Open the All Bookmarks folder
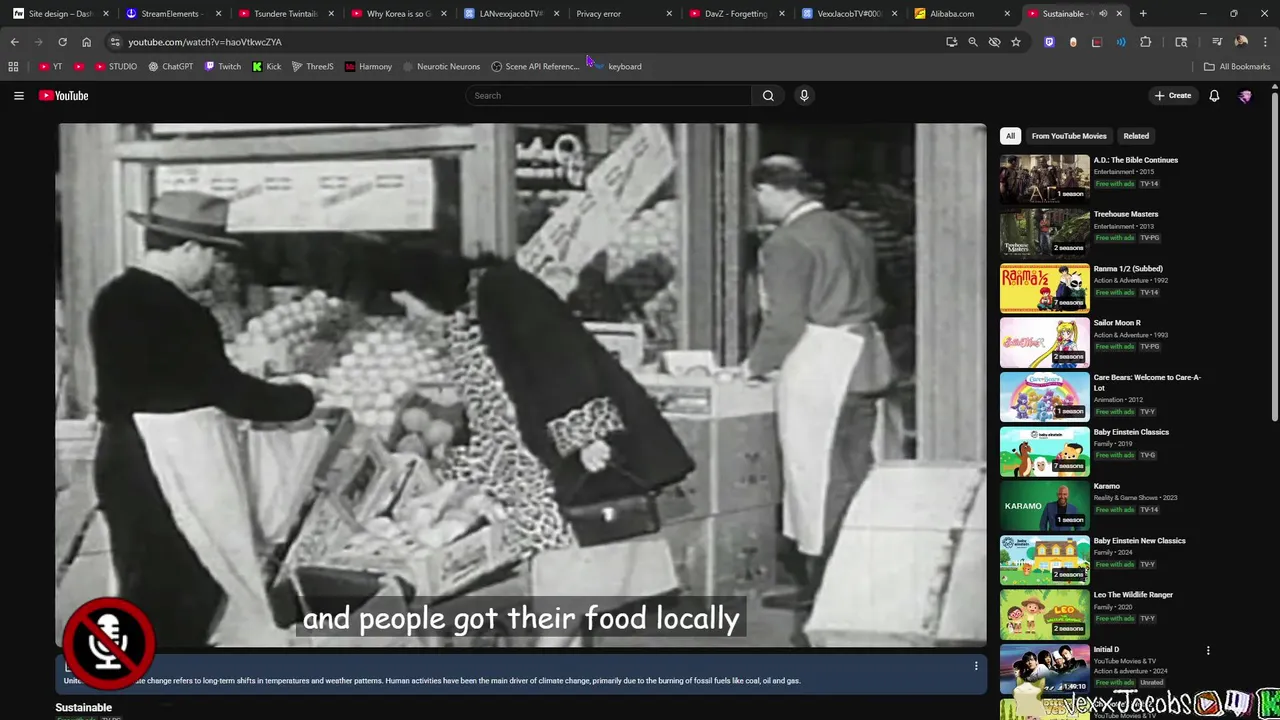The width and height of the screenshot is (1280, 720). click(1237, 66)
